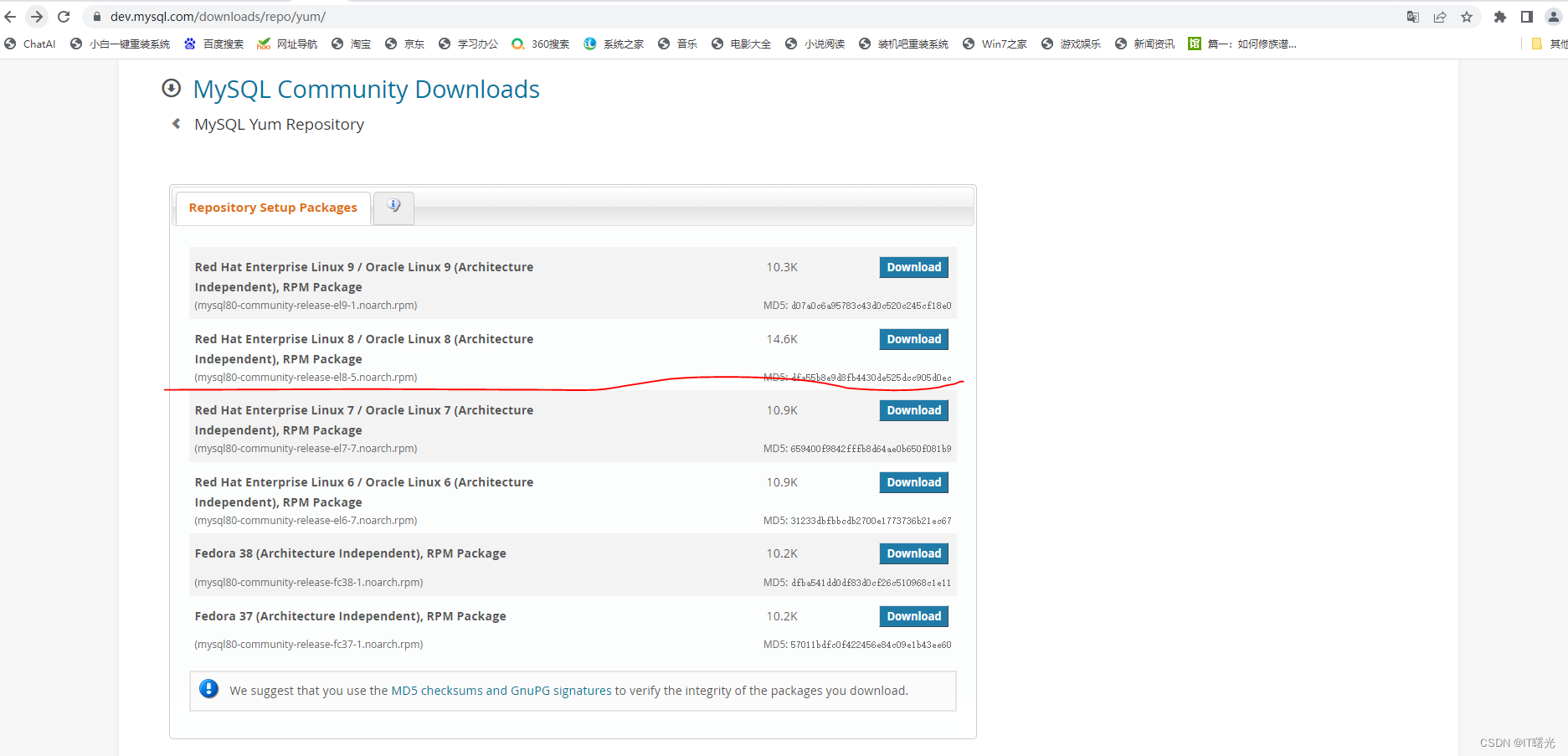Go back via arrow beside MySQL Yum Repository

coord(176,124)
